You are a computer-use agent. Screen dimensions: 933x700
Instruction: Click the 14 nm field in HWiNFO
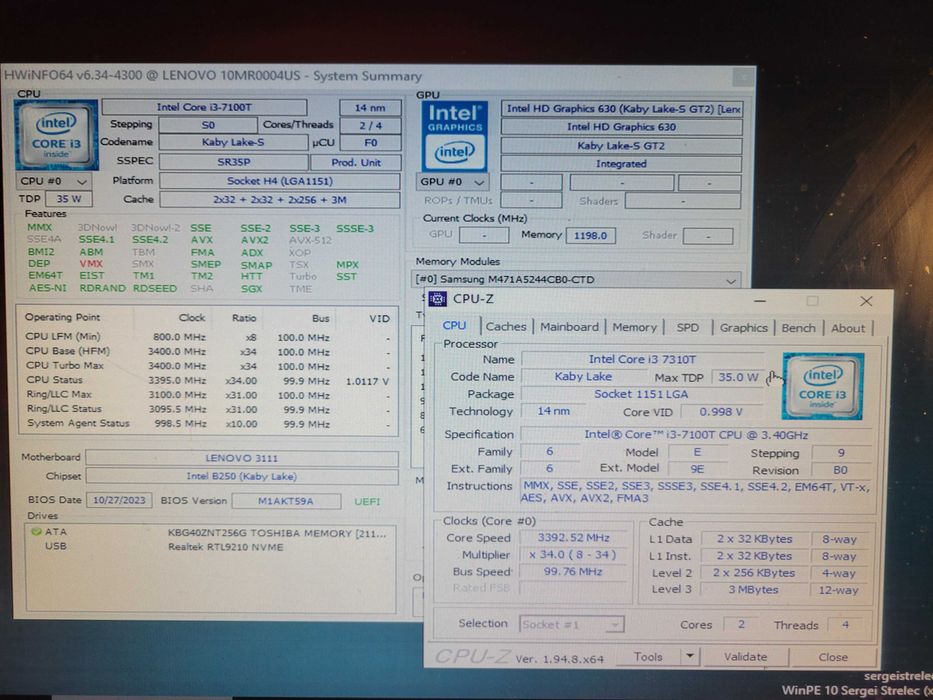click(370, 108)
